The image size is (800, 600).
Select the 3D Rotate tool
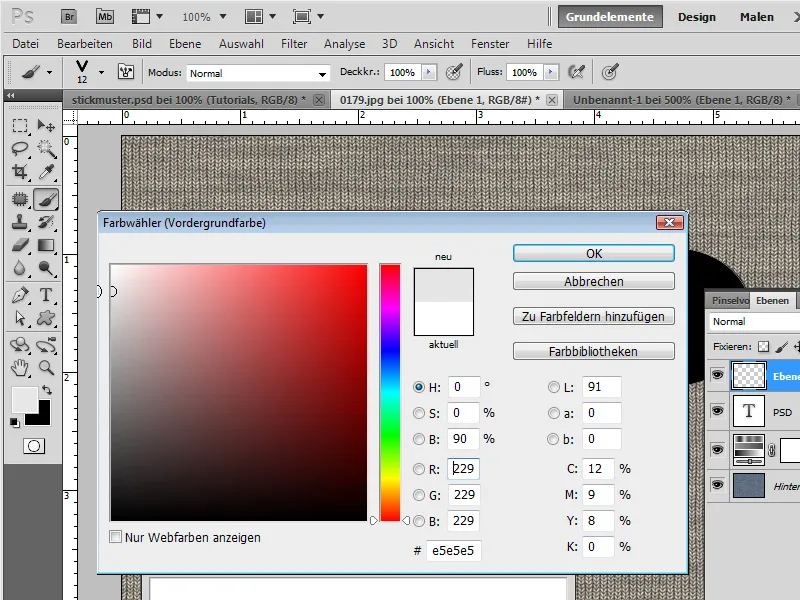coord(20,345)
